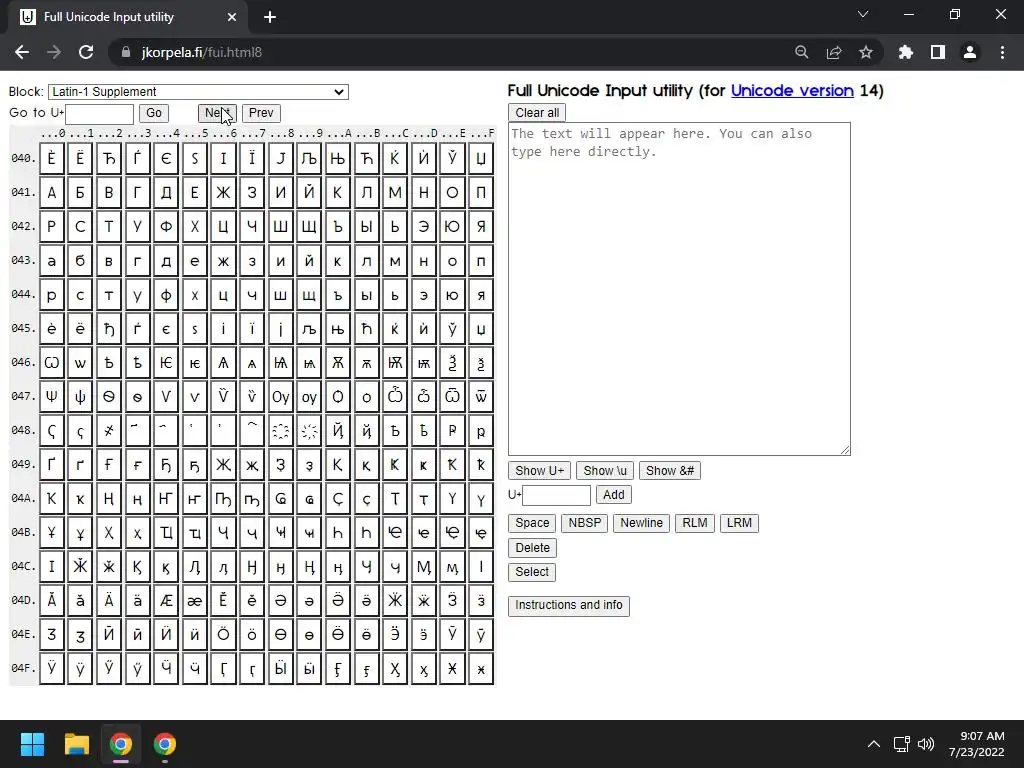Click the Show &# button
1024x768 pixels.
(x=669, y=471)
